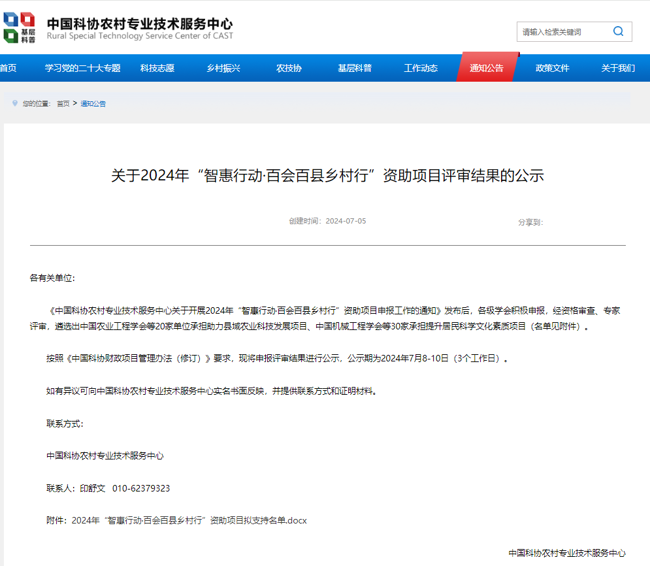This screenshot has width=650, height=566.
Task: Click 通知公告 breadcrumb link
Action: pyautogui.click(x=93, y=104)
